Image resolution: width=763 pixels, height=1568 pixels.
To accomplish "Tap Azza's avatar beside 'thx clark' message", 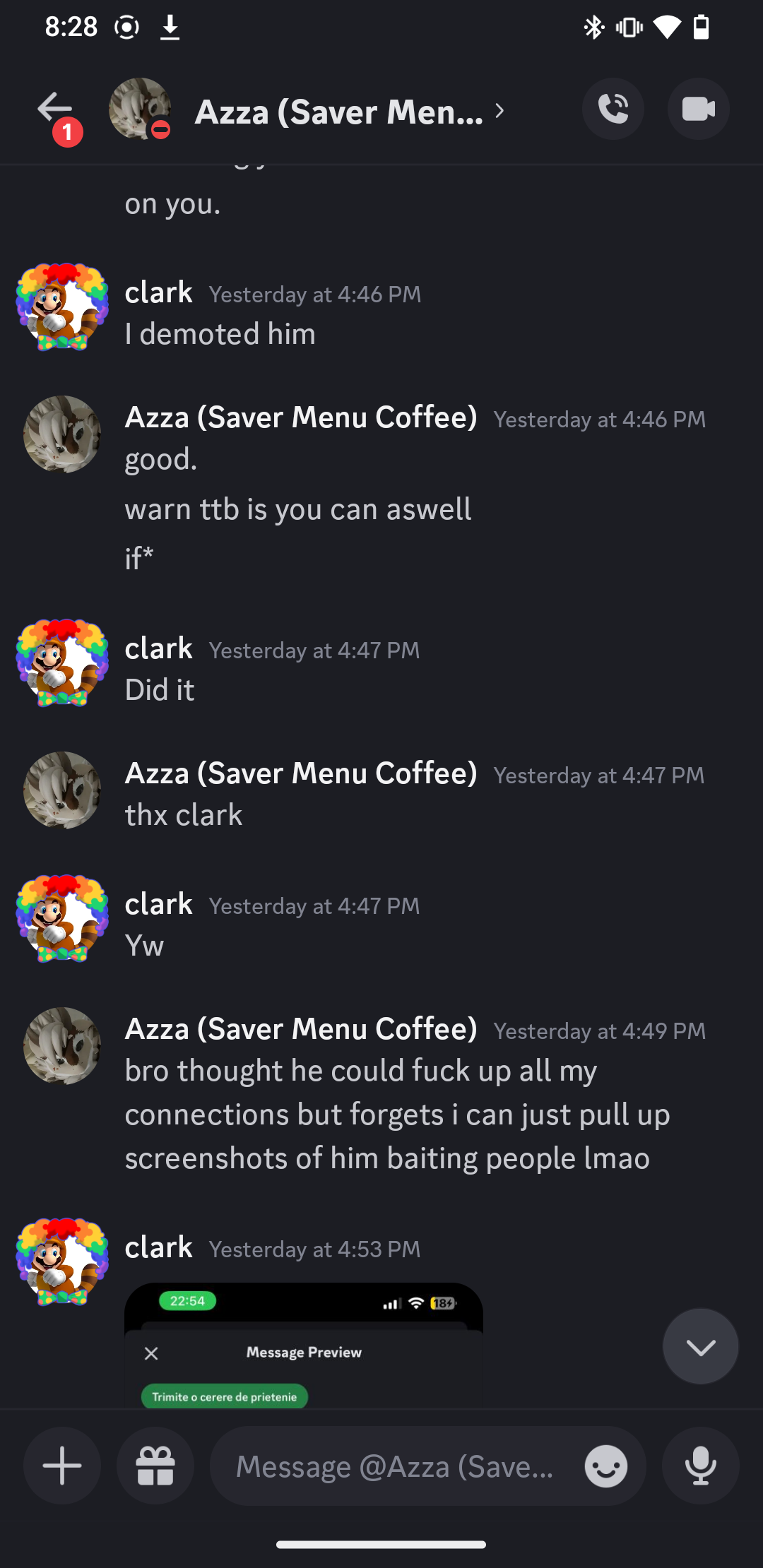I will click(62, 790).
